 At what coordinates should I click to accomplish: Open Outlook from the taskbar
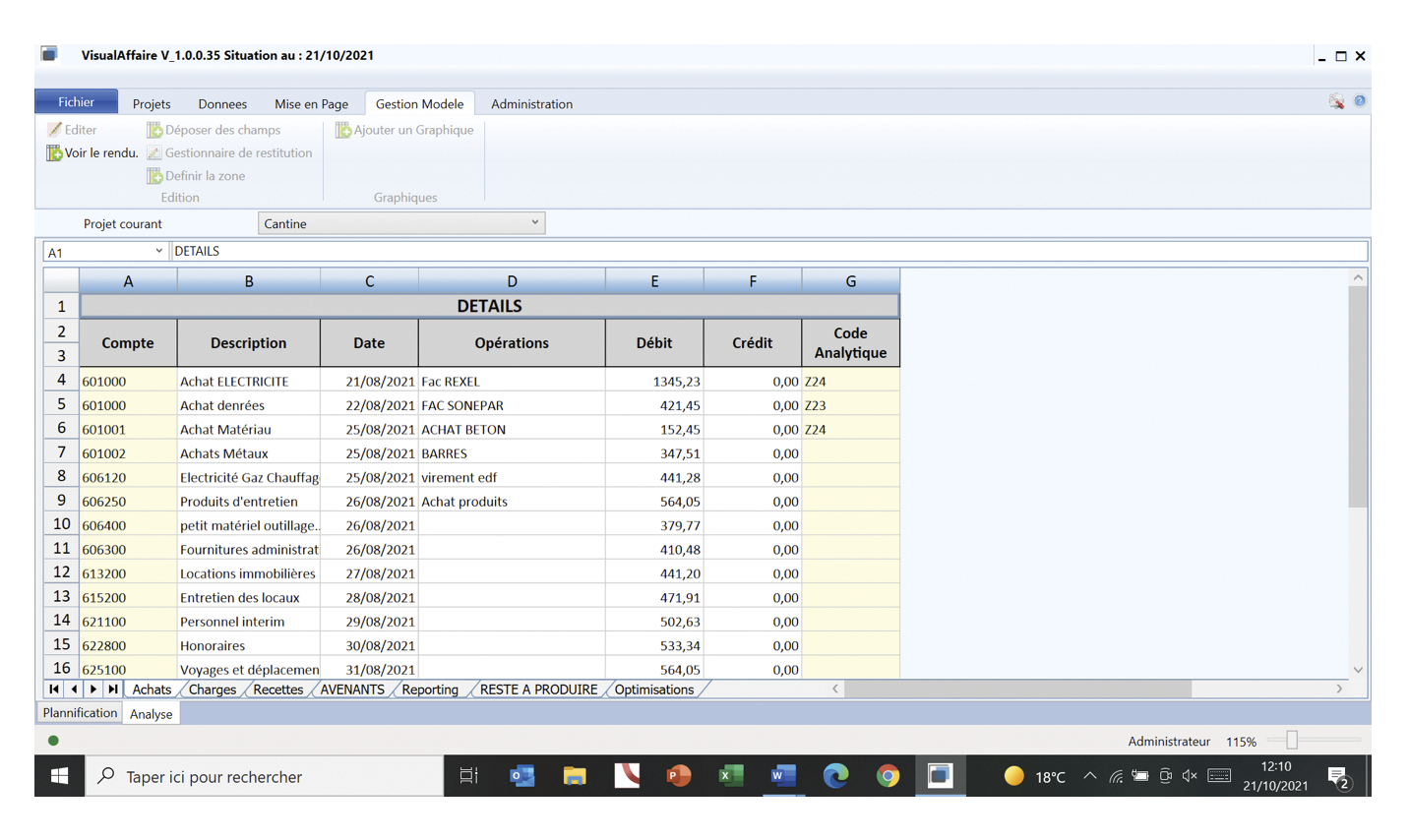(x=522, y=776)
